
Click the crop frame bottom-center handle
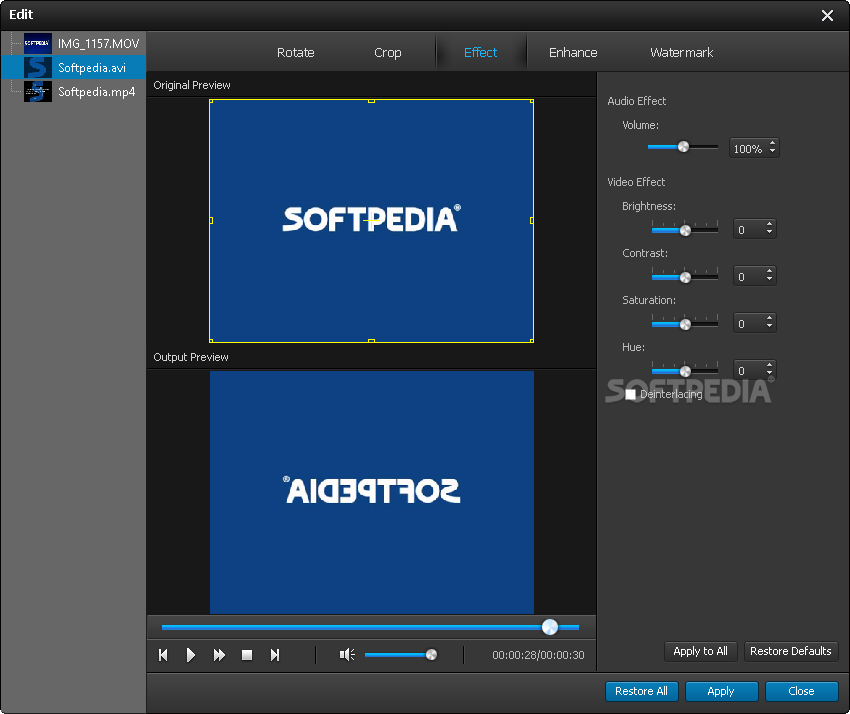[x=371, y=341]
